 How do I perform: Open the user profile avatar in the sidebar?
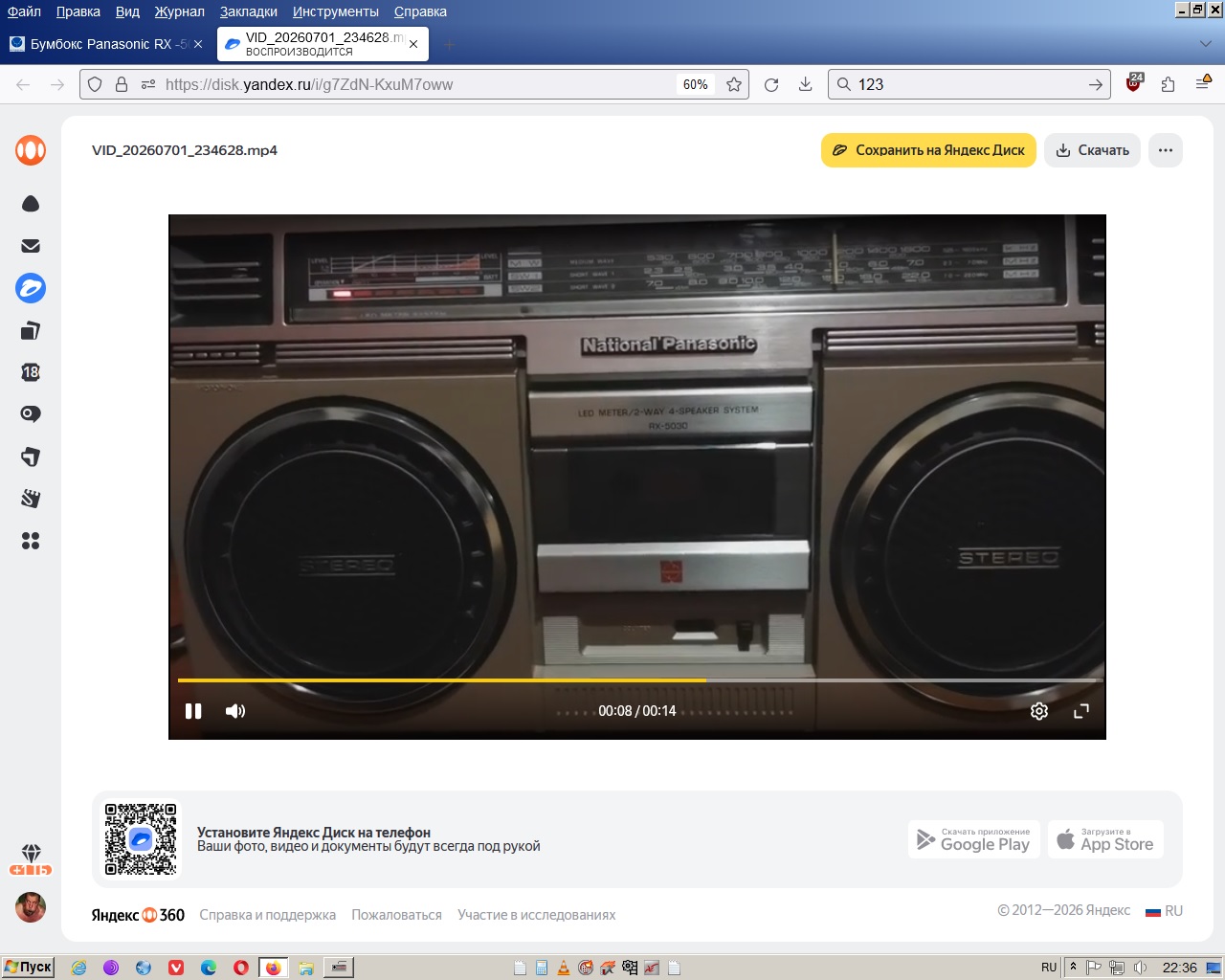point(31,907)
